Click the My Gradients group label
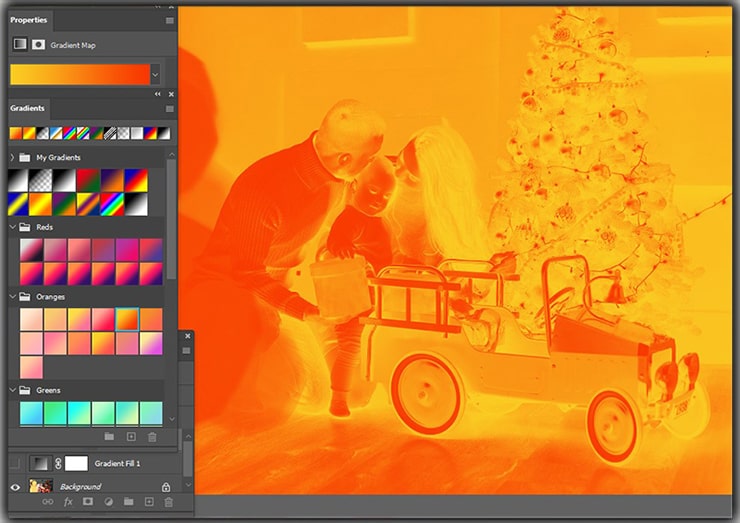The height and width of the screenshot is (523, 740). pyautogui.click(x=59, y=157)
